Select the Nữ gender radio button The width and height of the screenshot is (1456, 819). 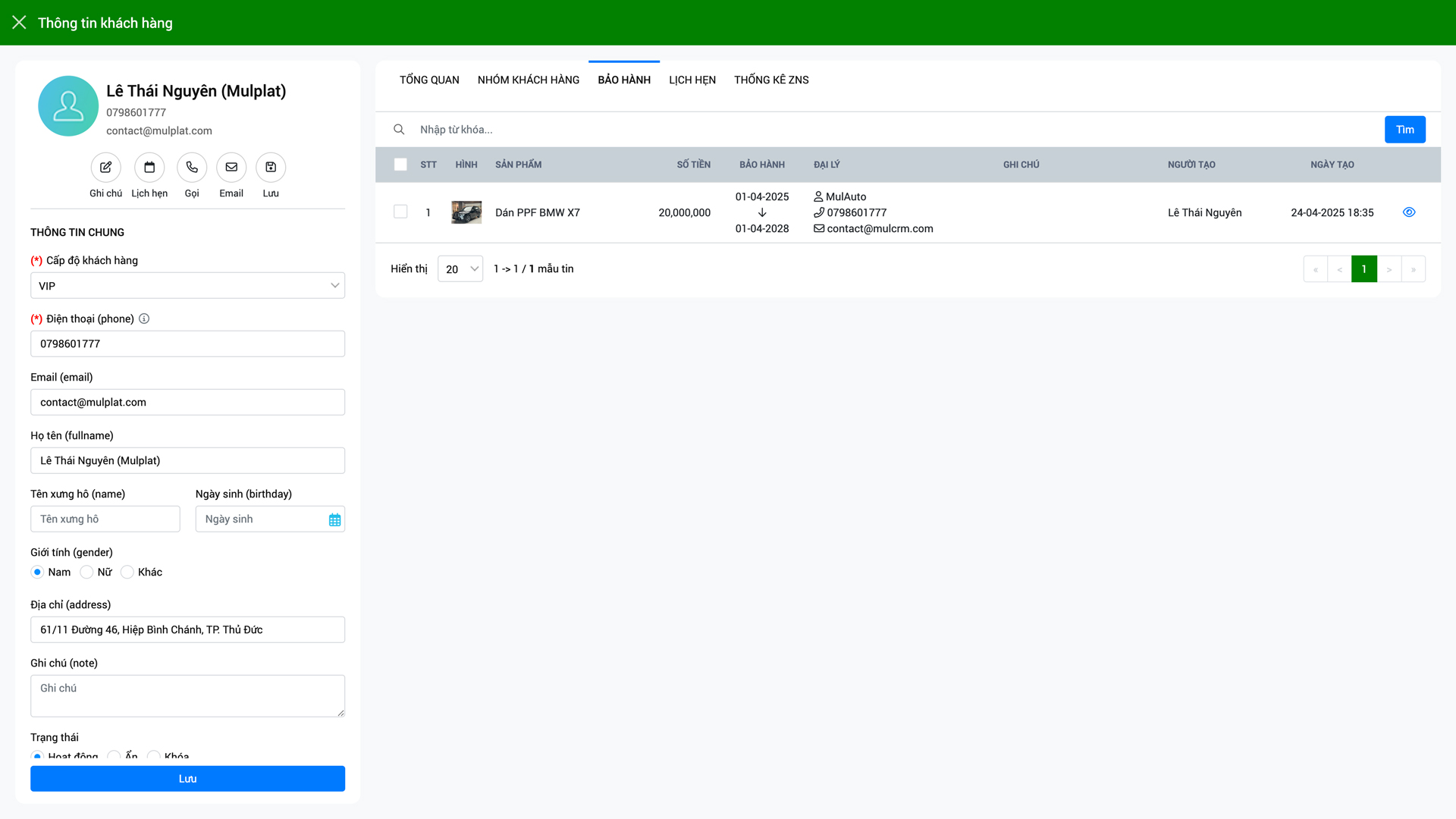(87, 572)
